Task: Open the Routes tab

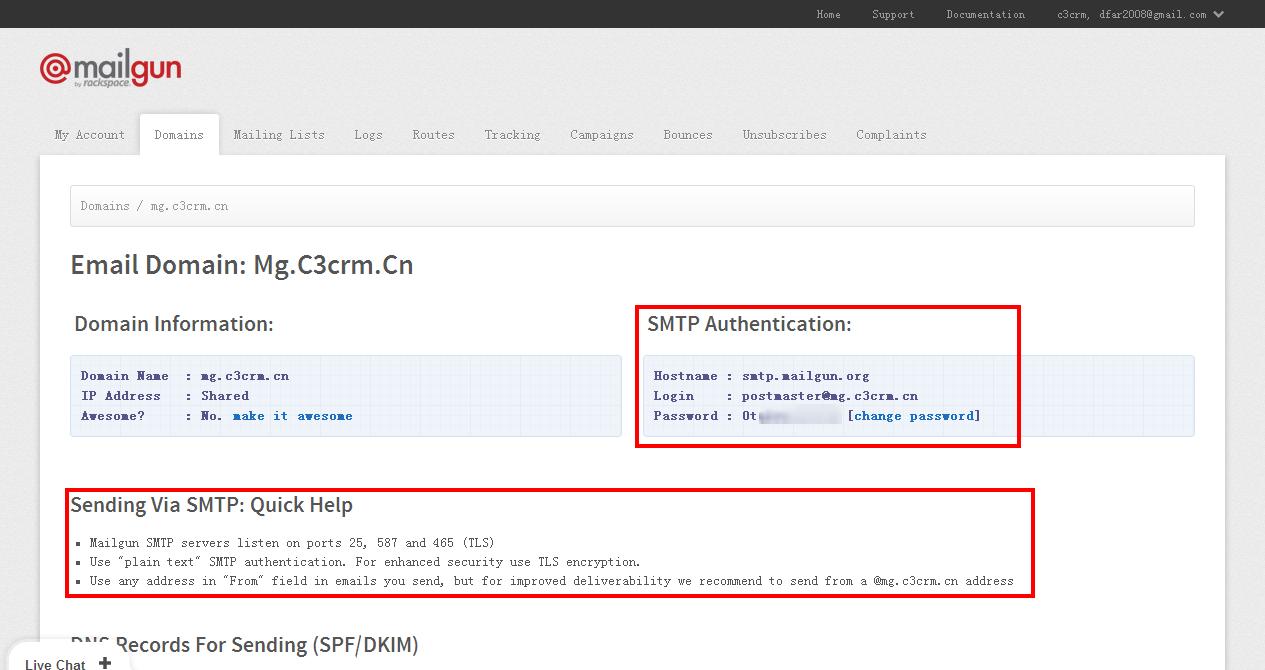Action: [433, 135]
